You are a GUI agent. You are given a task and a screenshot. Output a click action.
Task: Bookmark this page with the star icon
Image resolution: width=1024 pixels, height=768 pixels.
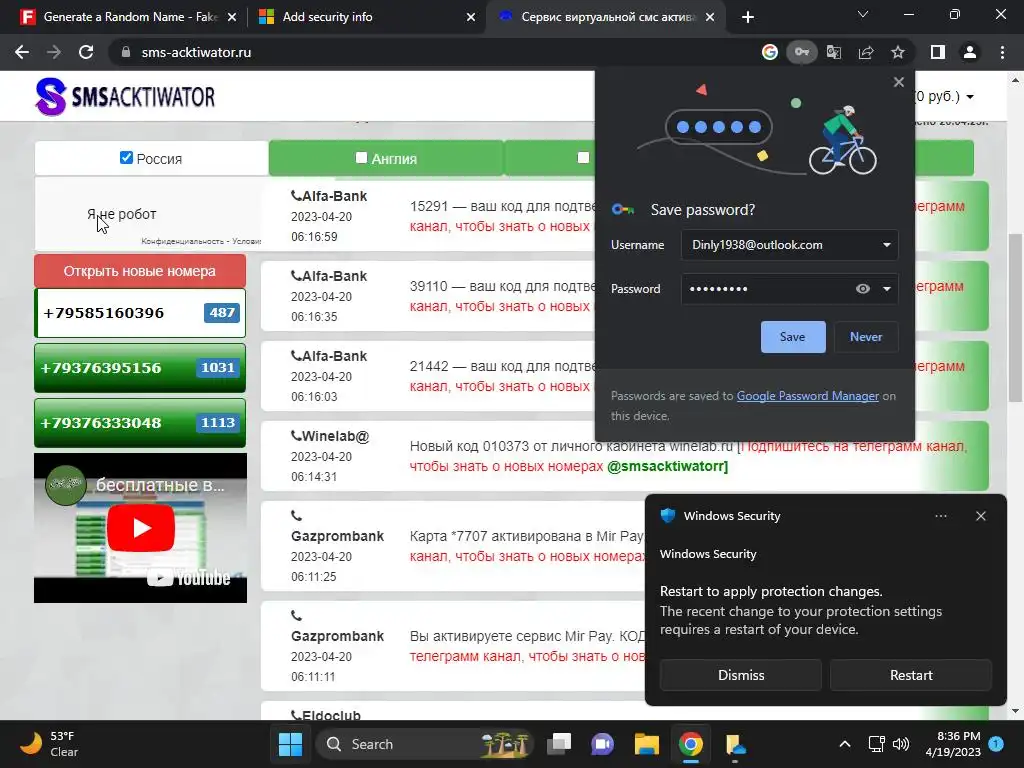click(x=898, y=52)
